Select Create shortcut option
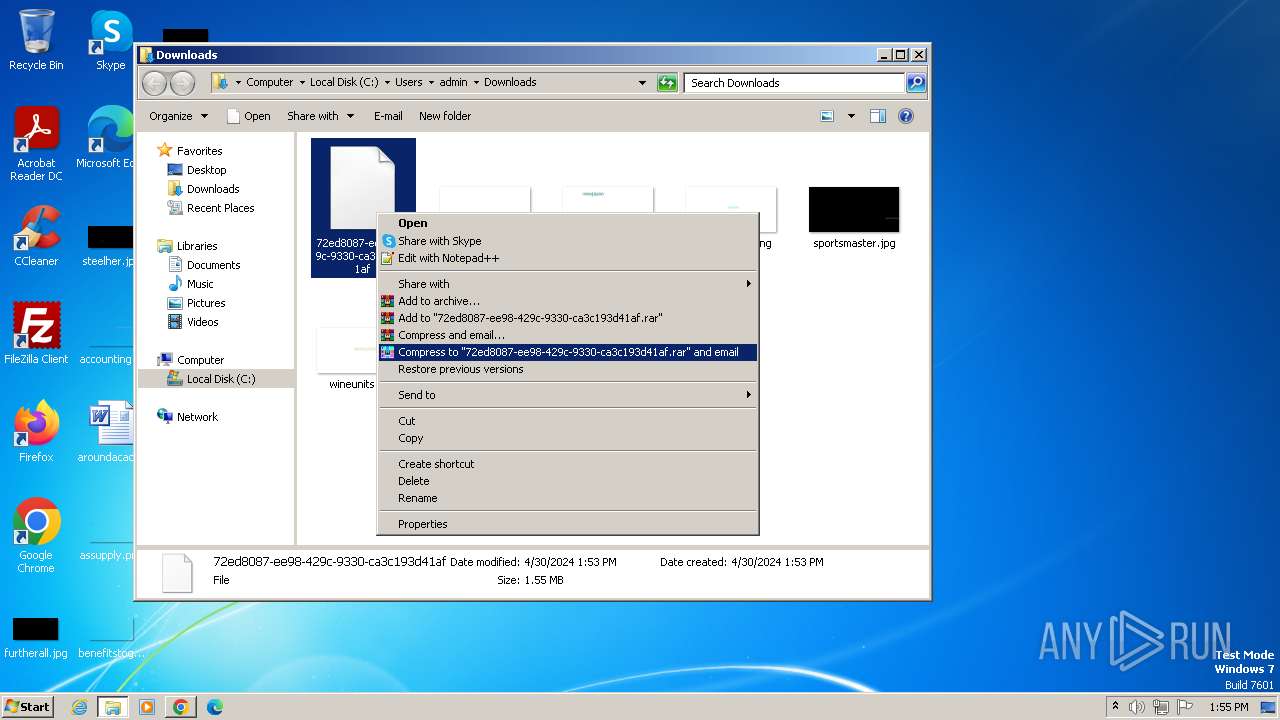The image size is (1280, 720). pyautogui.click(x=567, y=464)
